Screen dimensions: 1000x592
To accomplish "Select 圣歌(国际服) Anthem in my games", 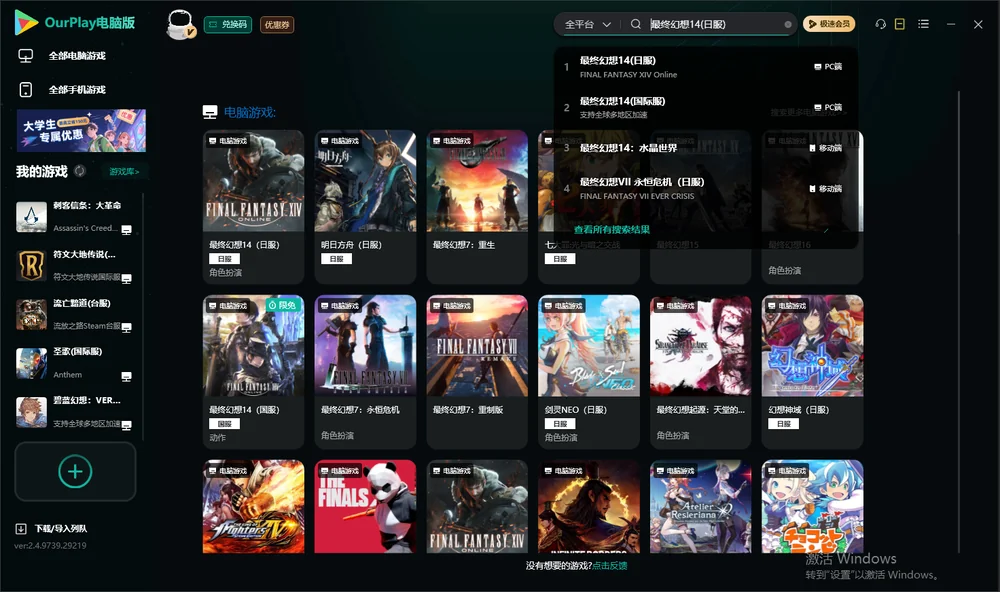I will point(73,363).
